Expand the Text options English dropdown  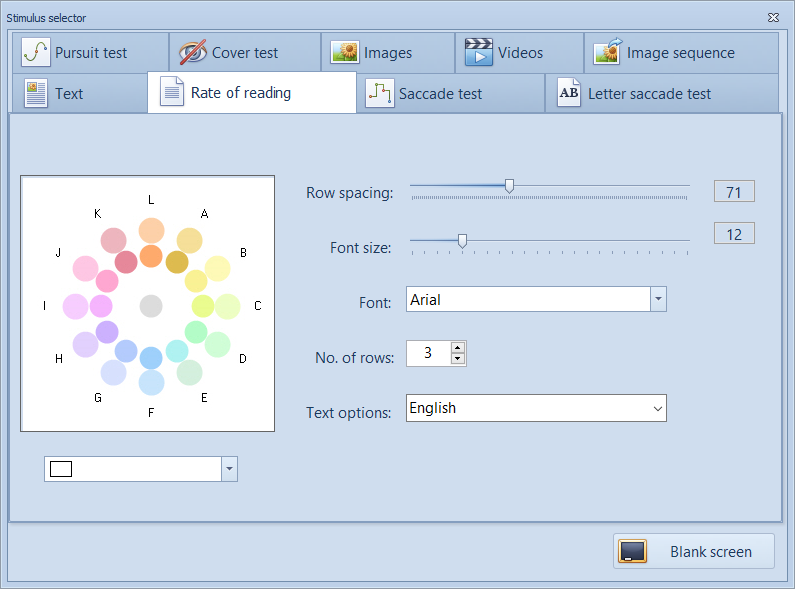click(x=657, y=408)
